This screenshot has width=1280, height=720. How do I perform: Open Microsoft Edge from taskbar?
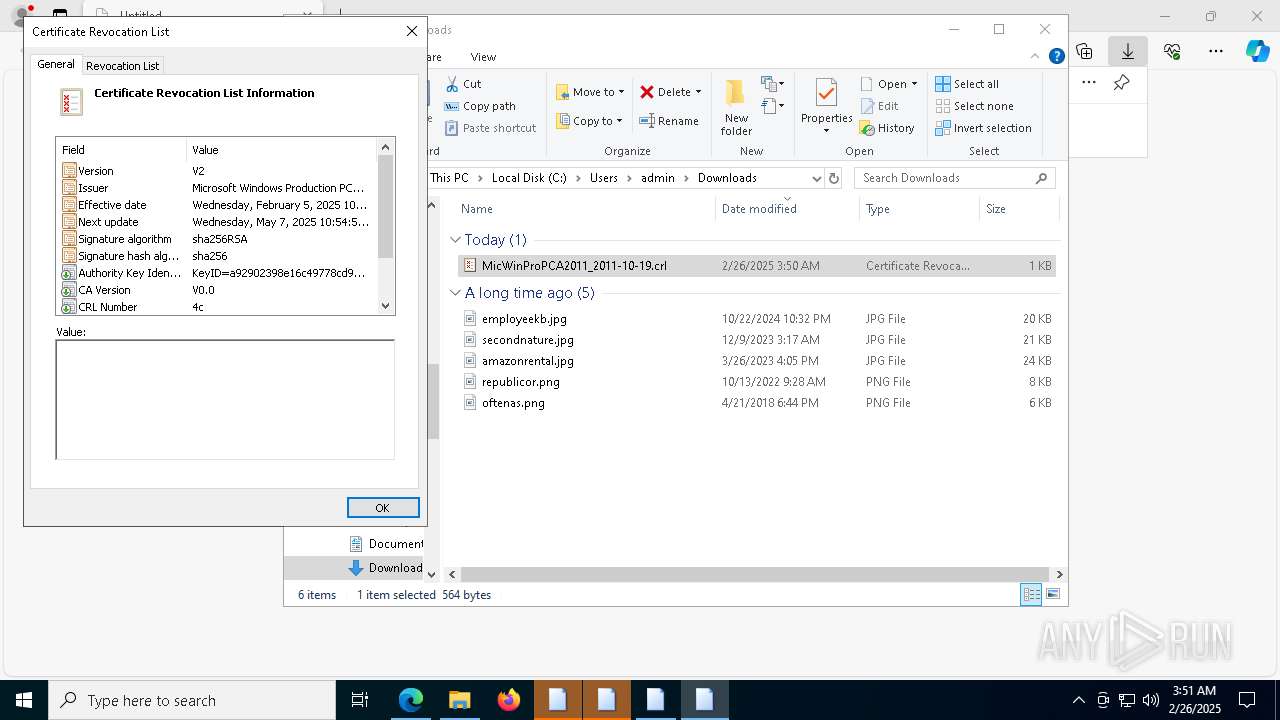click(411, 700)
